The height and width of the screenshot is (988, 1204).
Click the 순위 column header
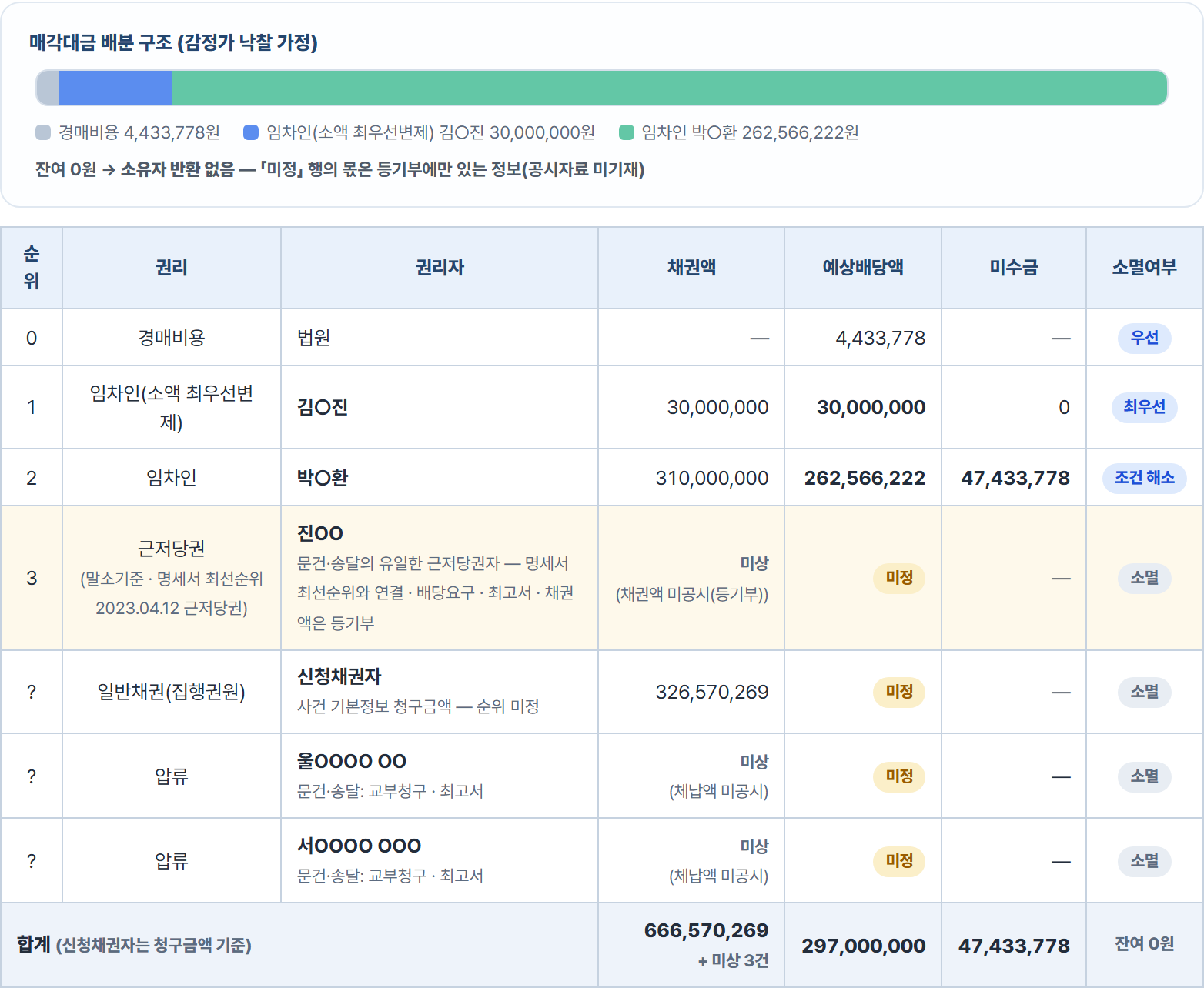point(32,268)
